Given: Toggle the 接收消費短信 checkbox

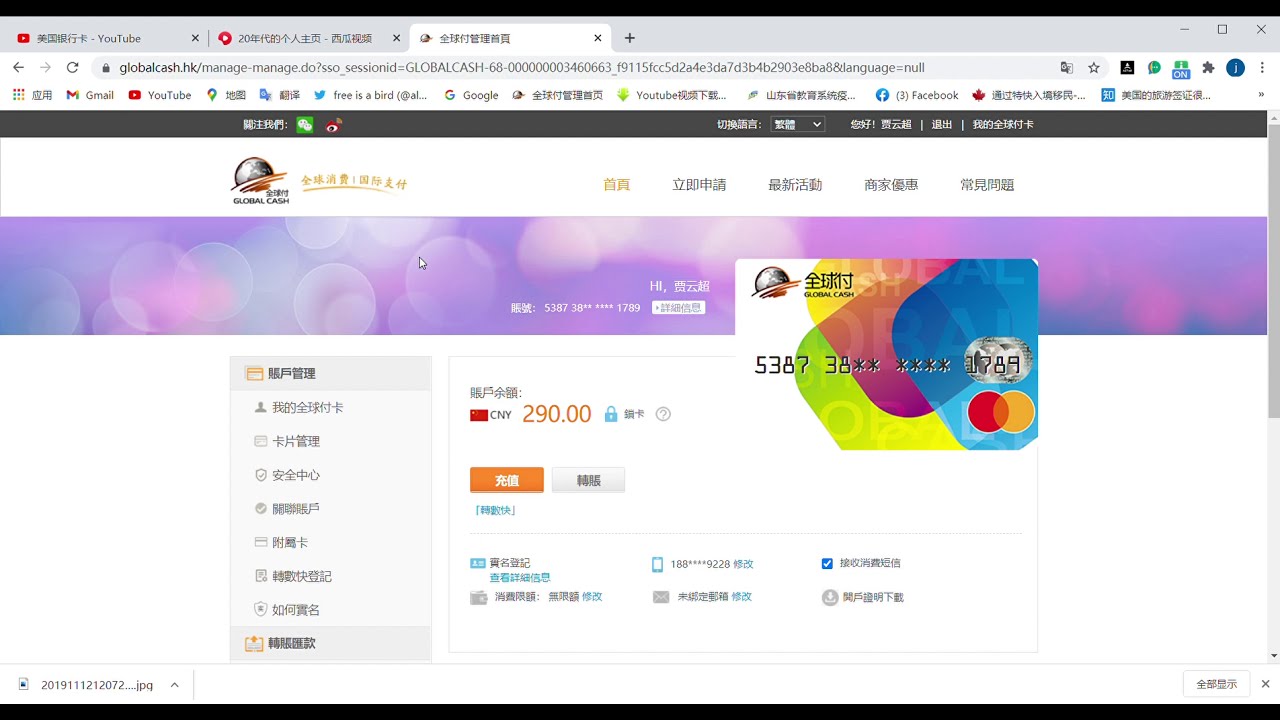Looking at the screenshot, I should 827,563.
